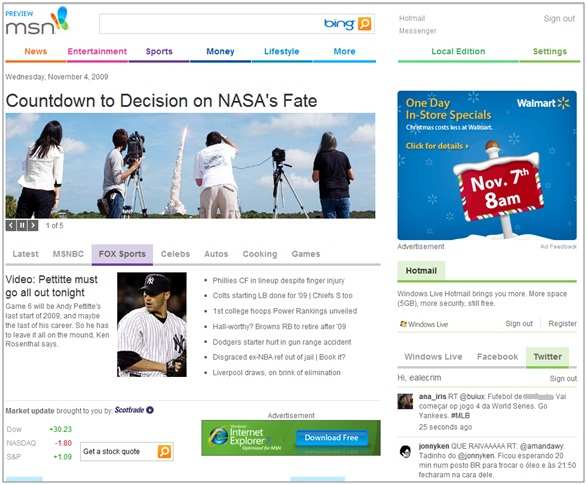Switch to the Windows Live social tab
The width and height of the screenshot is (587, 485).
click(x=433, y=357)
